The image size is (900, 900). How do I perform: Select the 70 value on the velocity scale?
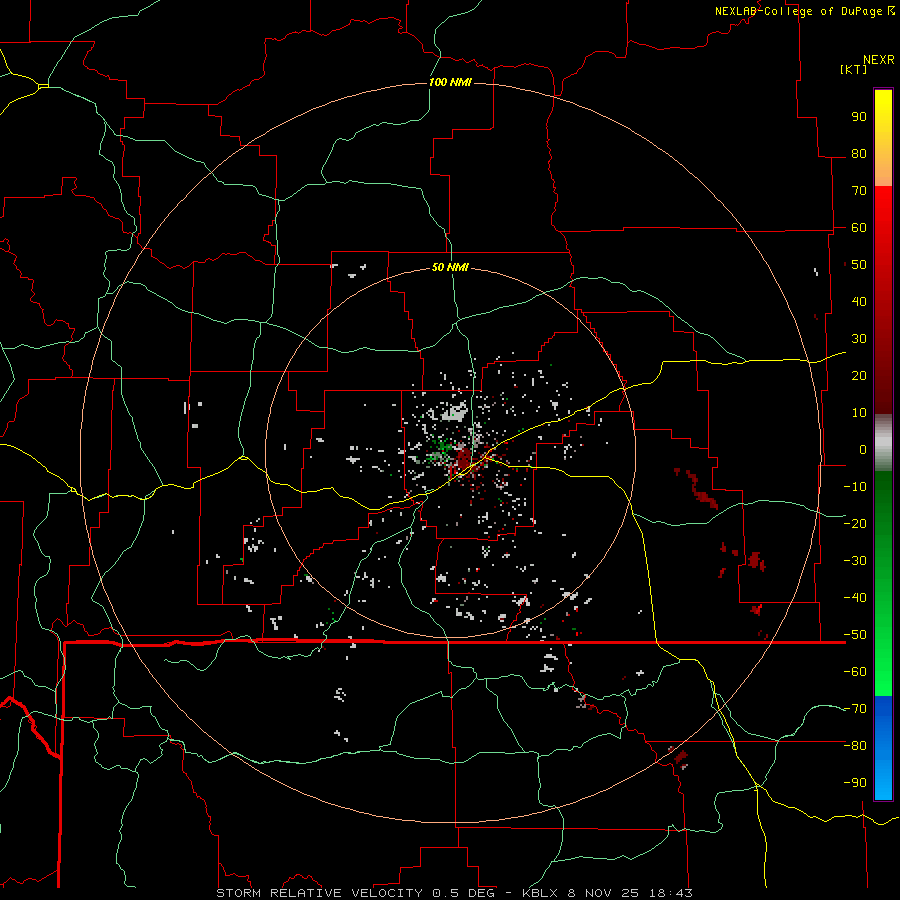(x=859, y=191)
